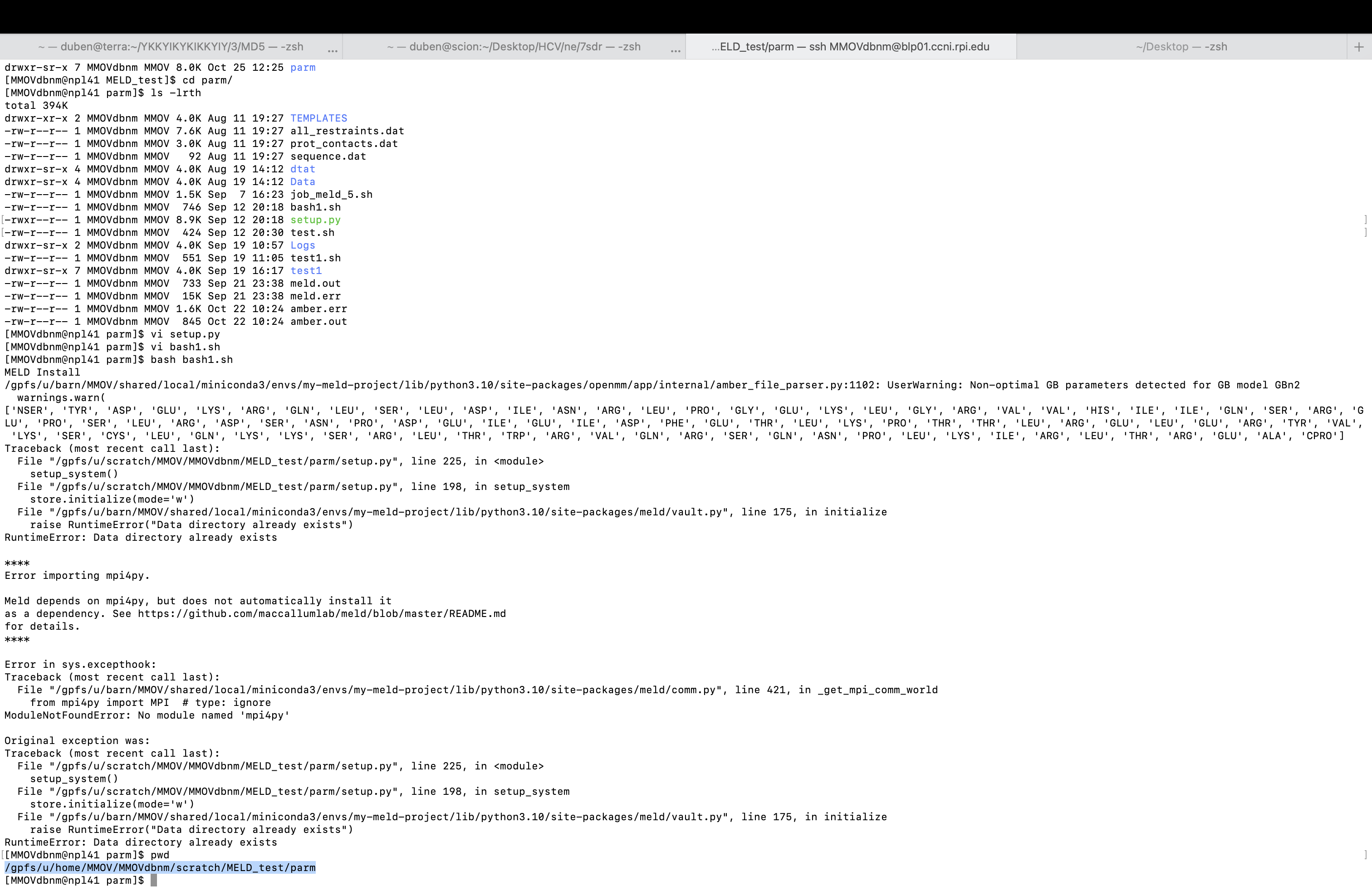This screenshot has width=1372, height=891.
Task: Click the blue parm directory name
Action: (303, 68)
